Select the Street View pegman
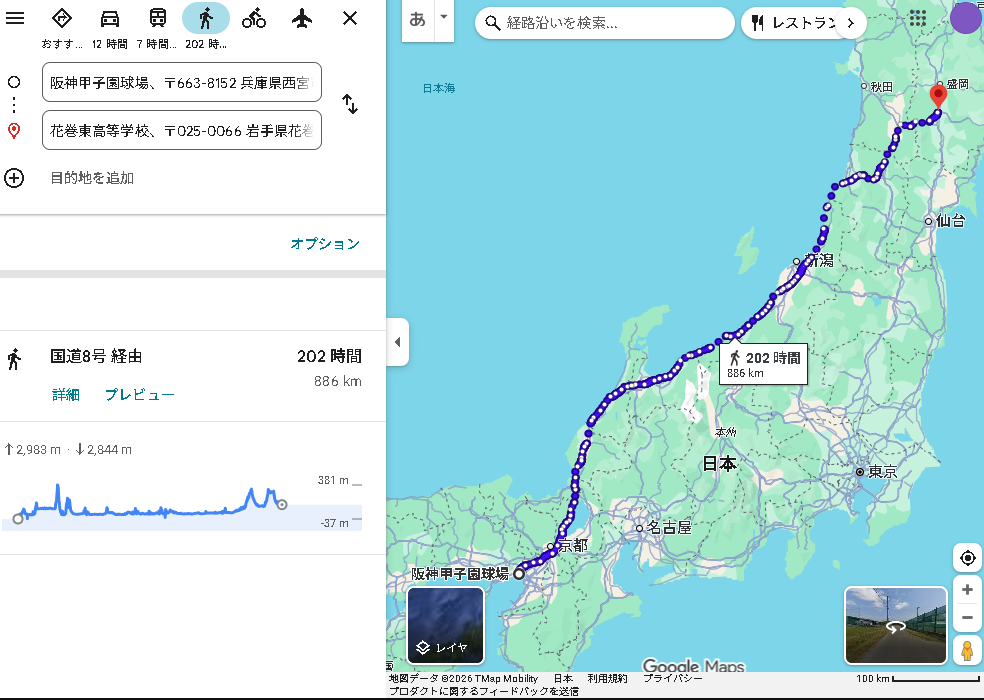The image size is (984, 700). tap(967, 650)
